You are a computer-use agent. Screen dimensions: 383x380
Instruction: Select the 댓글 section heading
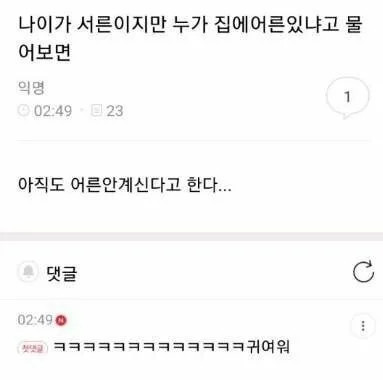tap(62, 273)
